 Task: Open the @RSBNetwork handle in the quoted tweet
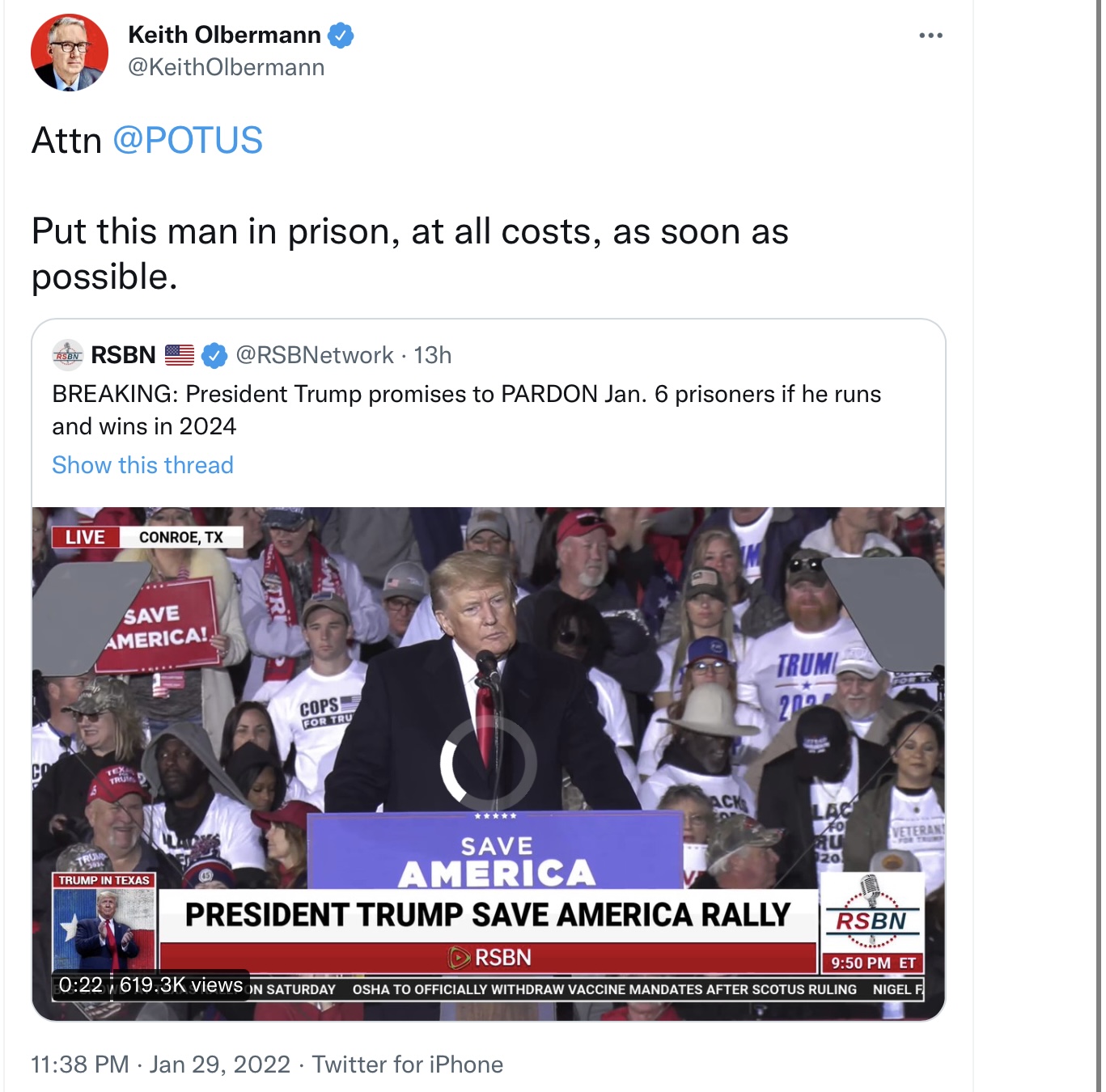click(x=315, y=355)
